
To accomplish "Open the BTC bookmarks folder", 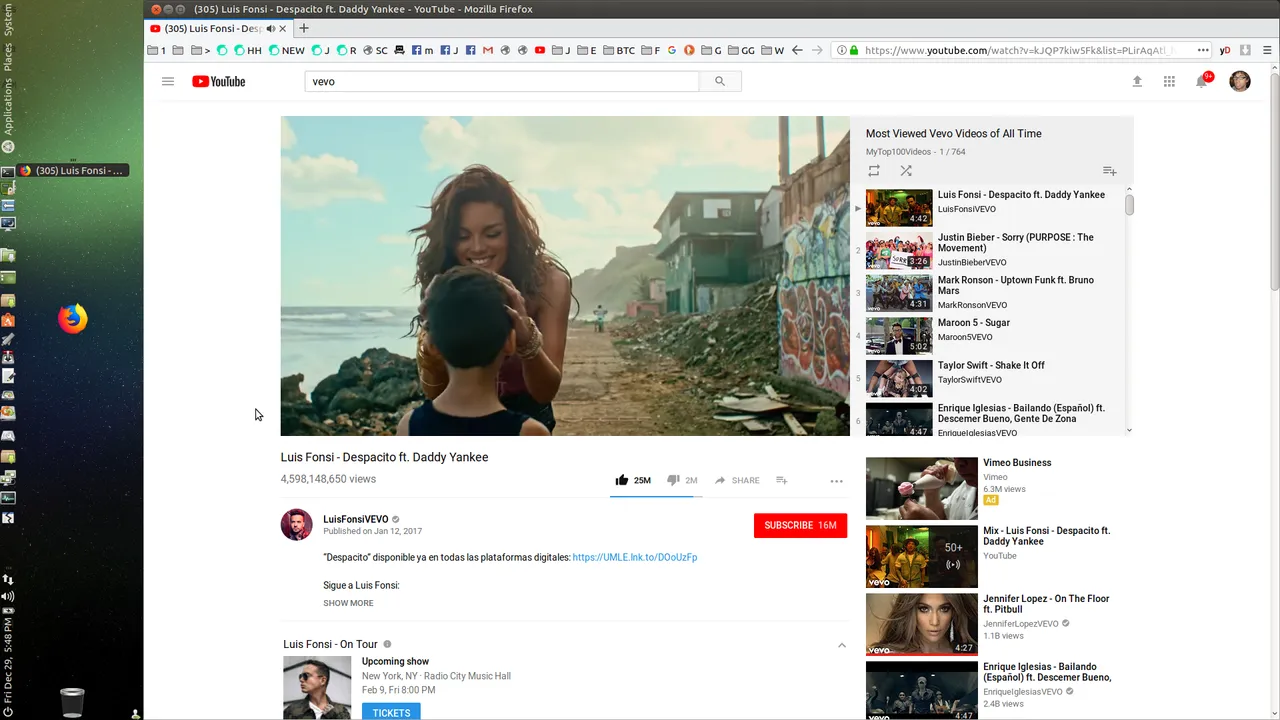I will [x=619, y=50].
